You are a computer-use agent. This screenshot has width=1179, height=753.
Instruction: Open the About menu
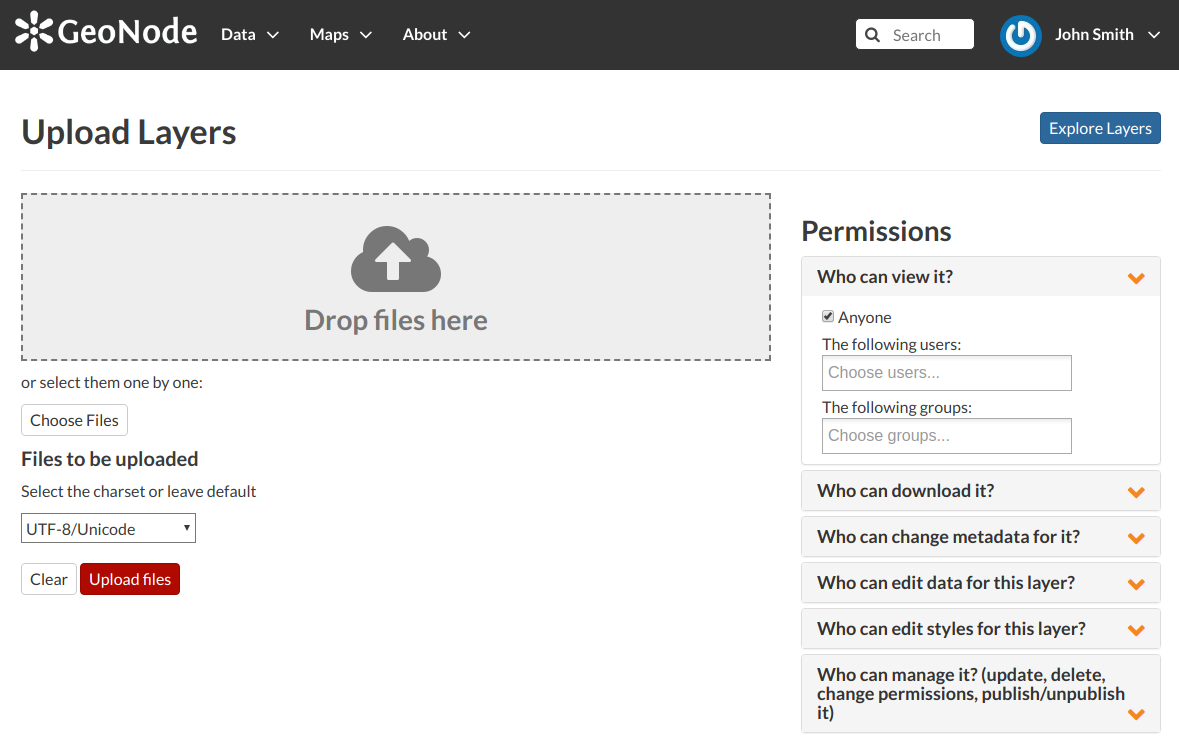click(436, 35)
